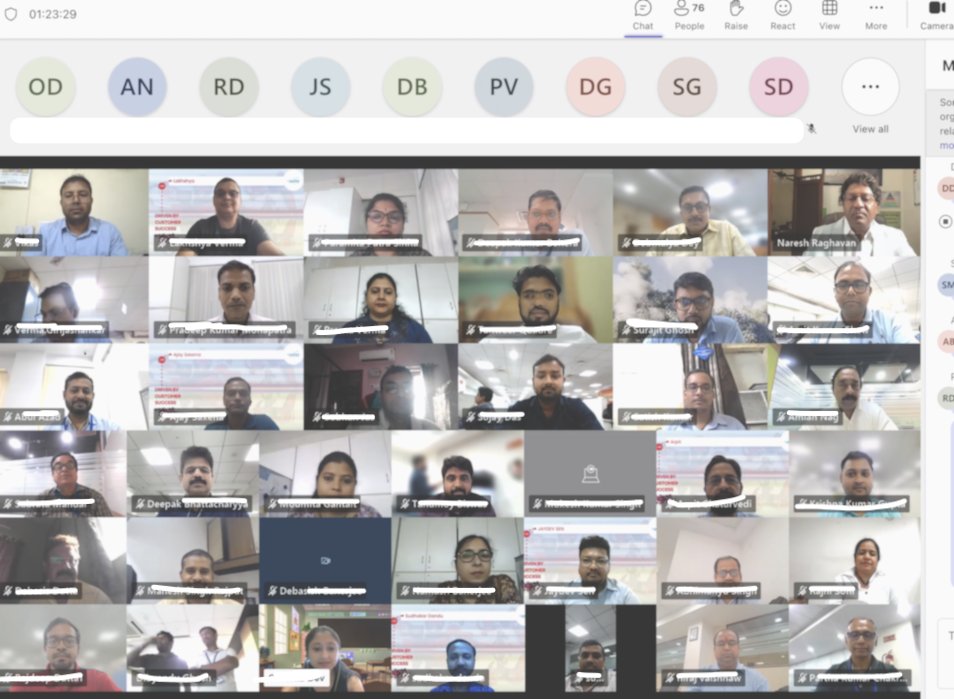954x699 pixels.
Task: Select React from the meeting toolbar
Action: 783,15
